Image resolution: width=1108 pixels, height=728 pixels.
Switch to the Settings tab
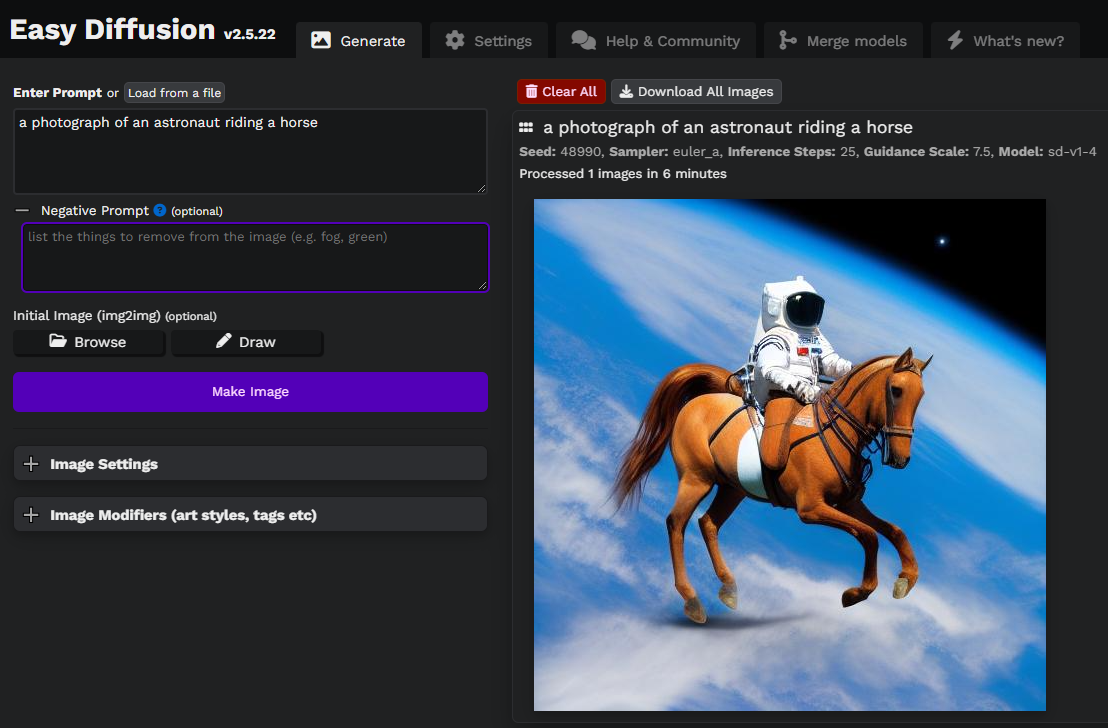pos(488,40)
